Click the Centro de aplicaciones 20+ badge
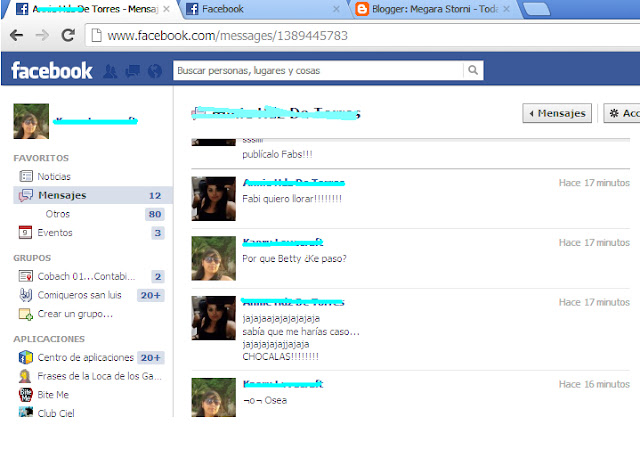The height and width of the screenshot is (450, 640). pyautogui.click(x=151, y=358)
